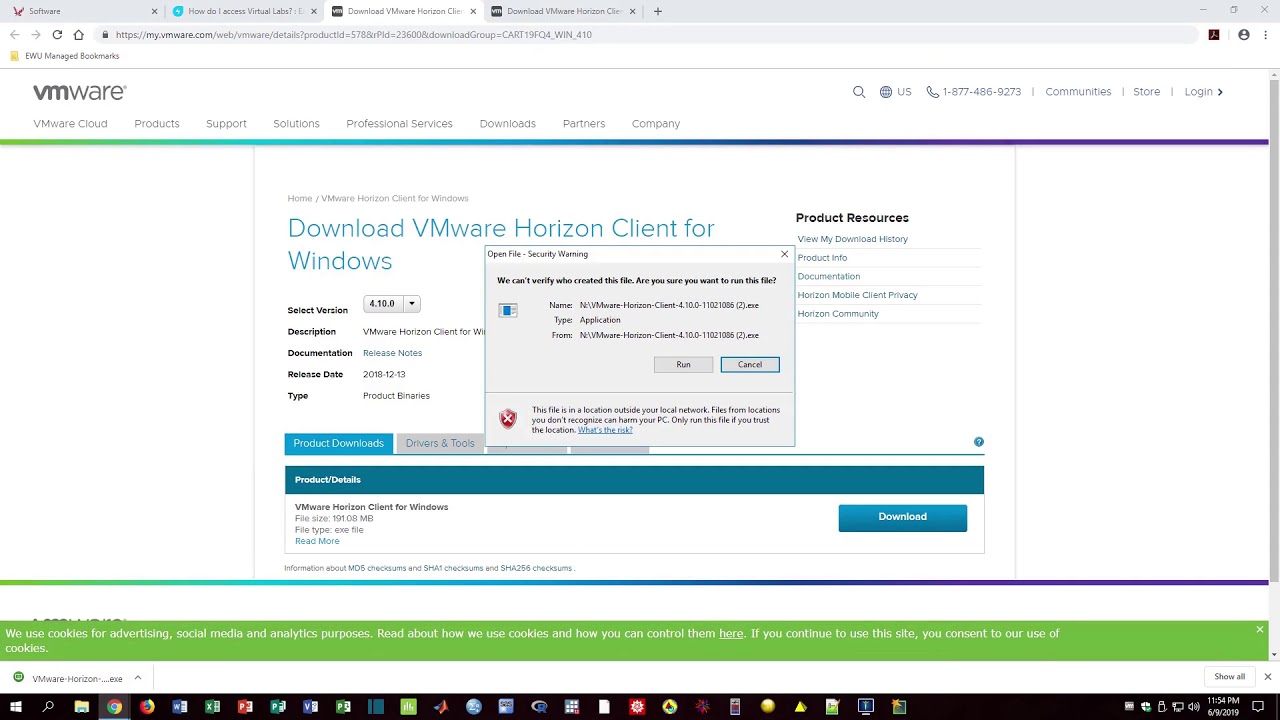This screenshot has width=1280, height=720.
Task: Open a new tab with plus button
Action: (x=657, y=11)
